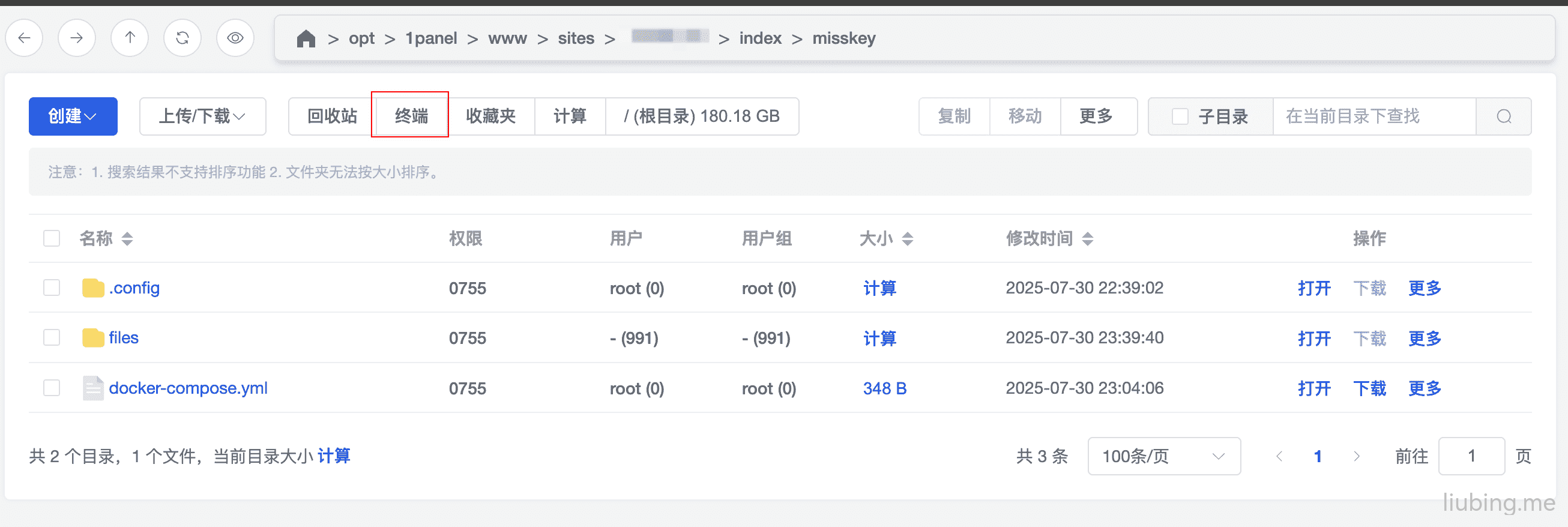
Task: Select all files with the header checkbox
Action: click(x=52, y=238)
